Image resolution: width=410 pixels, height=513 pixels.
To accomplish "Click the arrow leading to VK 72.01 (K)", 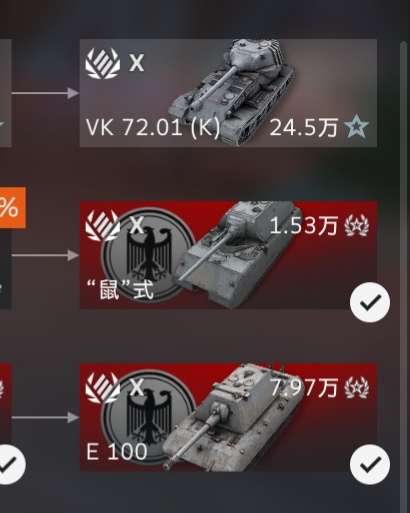I will [x=45, y=93].
